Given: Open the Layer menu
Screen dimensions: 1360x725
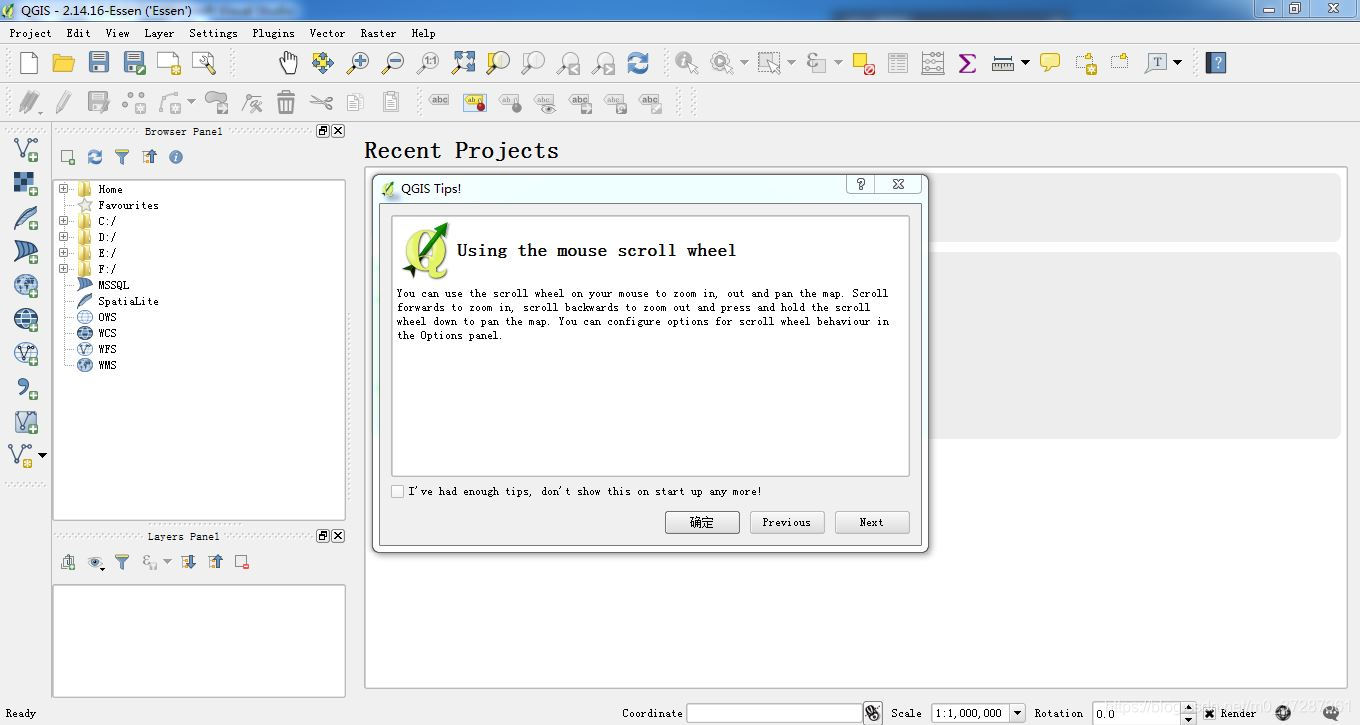Looking at the screenshot, I should pos(159,33).
